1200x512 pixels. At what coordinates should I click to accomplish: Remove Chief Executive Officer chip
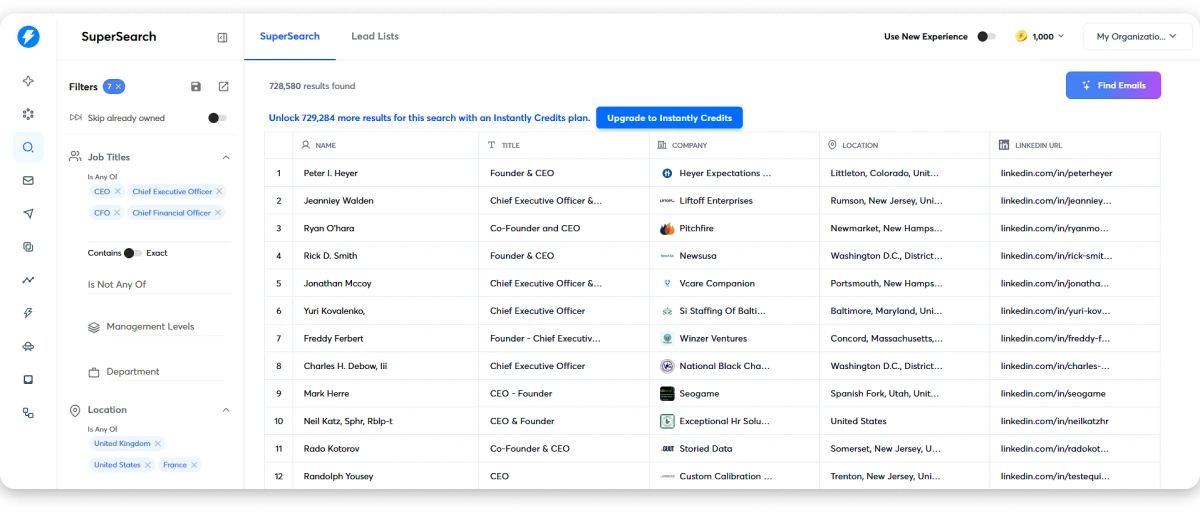pos(219,191)
